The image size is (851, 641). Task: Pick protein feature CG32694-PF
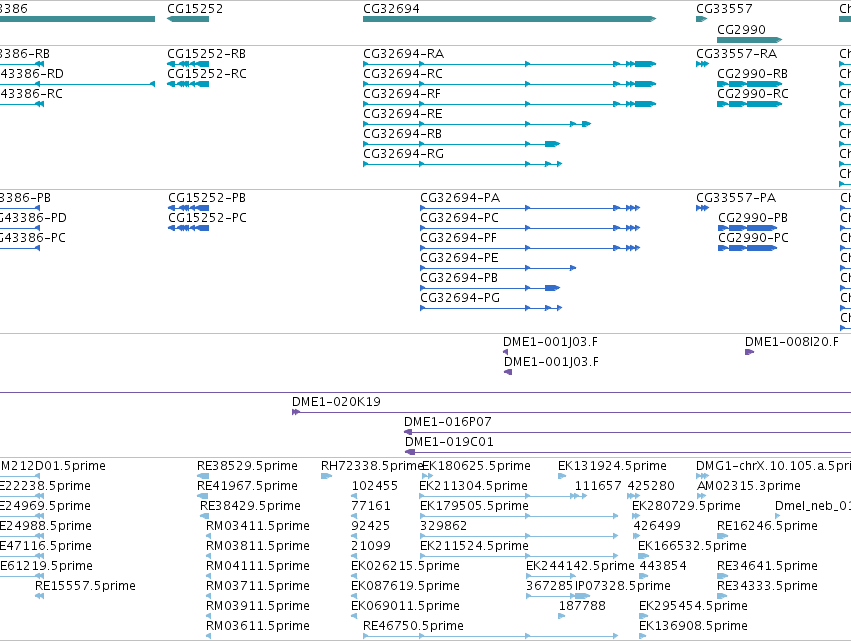[x=459, y=238]
